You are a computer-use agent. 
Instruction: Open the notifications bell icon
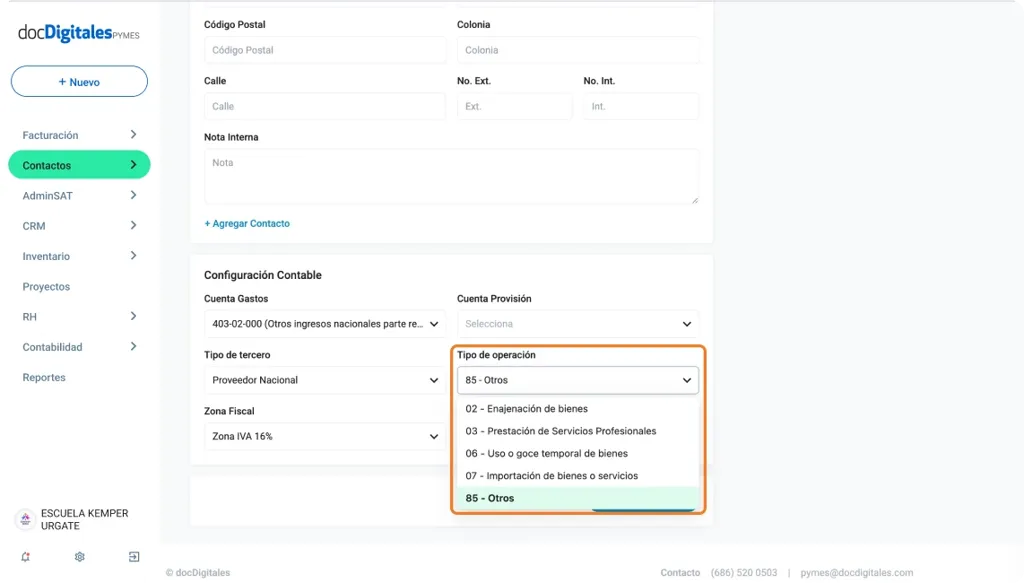pos(25,557)
